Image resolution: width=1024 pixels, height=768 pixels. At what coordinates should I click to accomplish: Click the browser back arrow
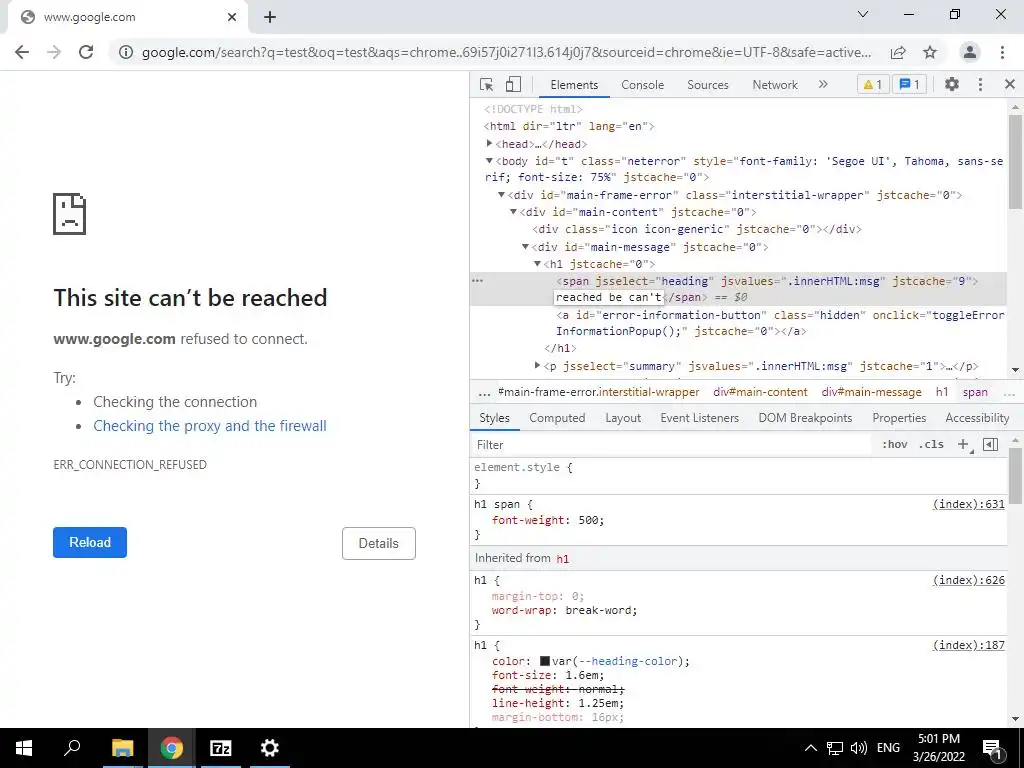[x=22, y=52]
